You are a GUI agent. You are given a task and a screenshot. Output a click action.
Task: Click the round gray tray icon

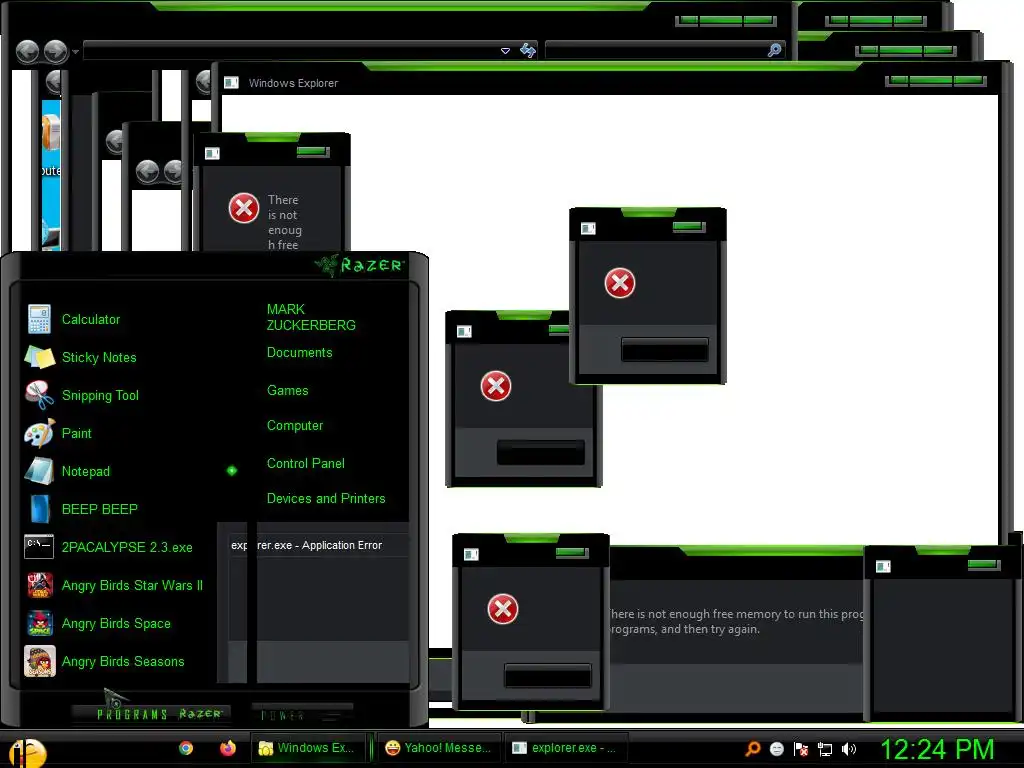[x=776, y=749]
